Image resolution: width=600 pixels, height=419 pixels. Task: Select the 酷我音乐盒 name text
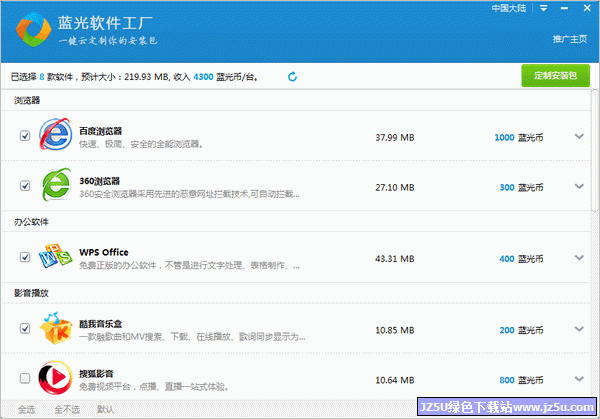(100, 324)
